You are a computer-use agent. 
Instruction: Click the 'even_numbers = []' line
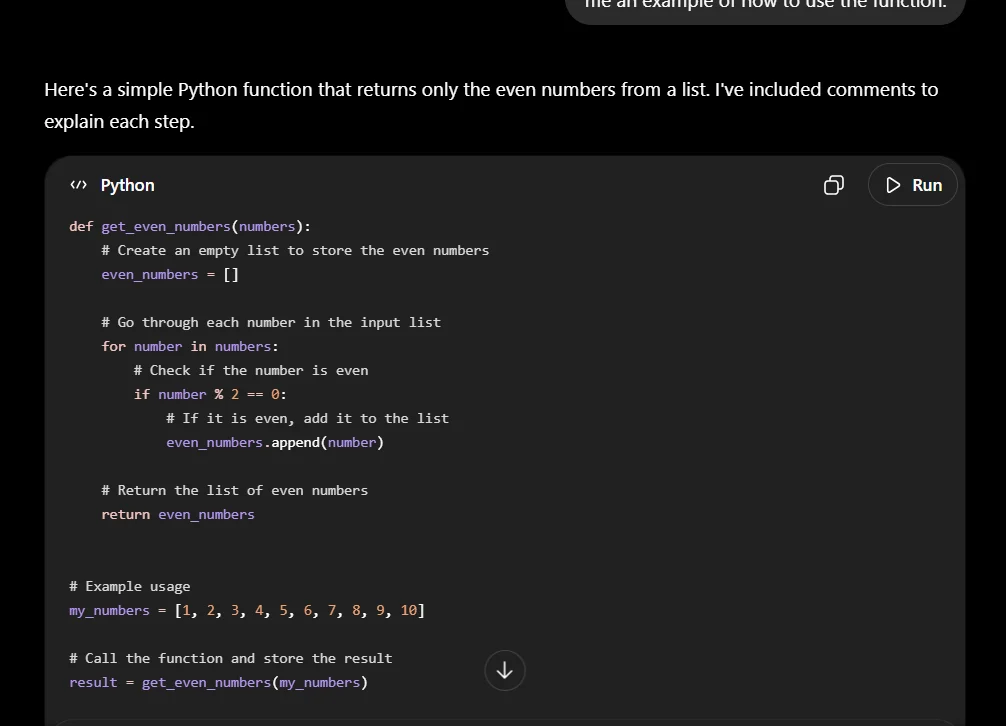click(x=170, y=274)
